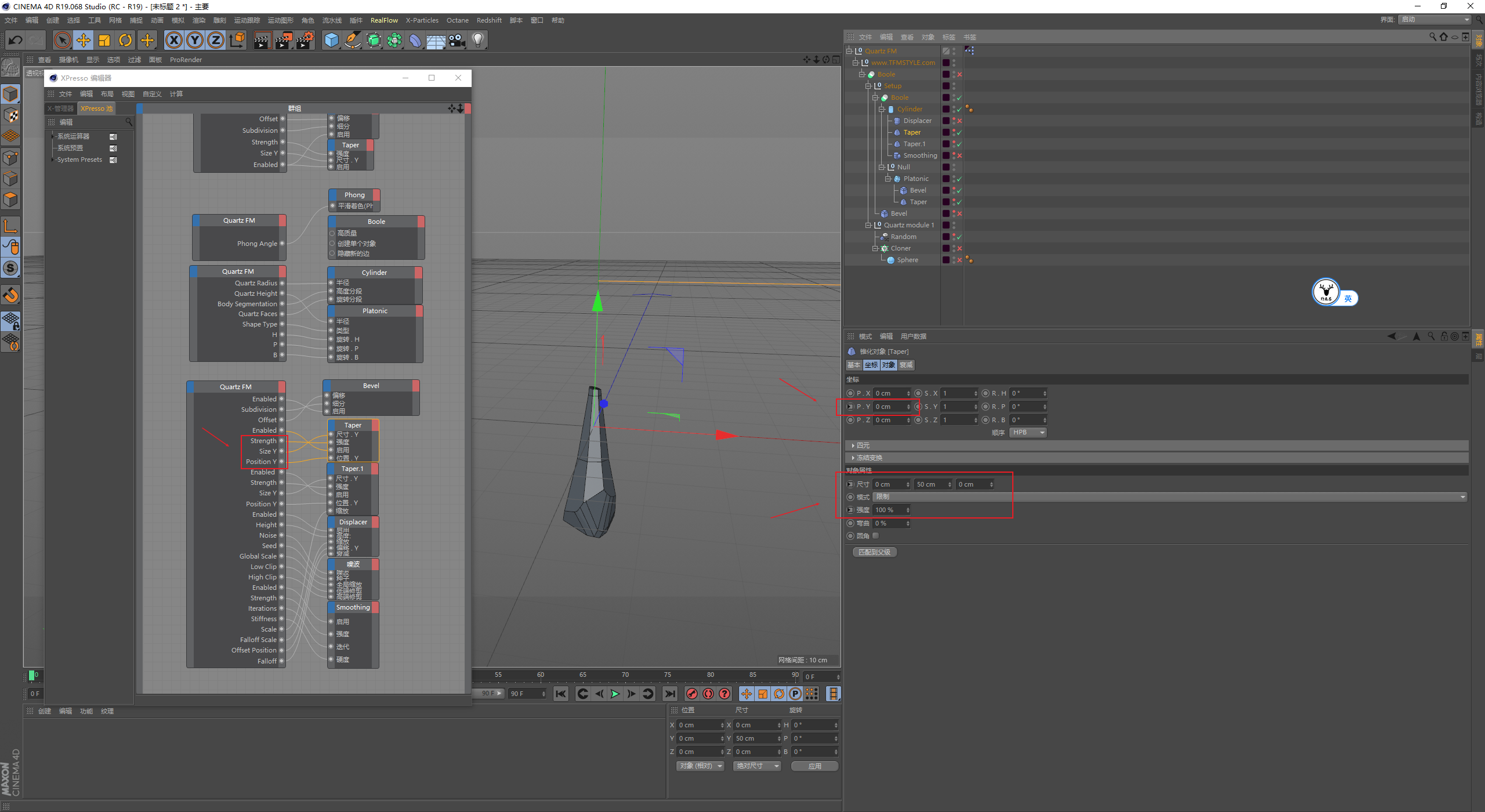Open the RealFlow menu
Image resolution: width=1485 pixels, height=812 pixels.
point(384,20)
